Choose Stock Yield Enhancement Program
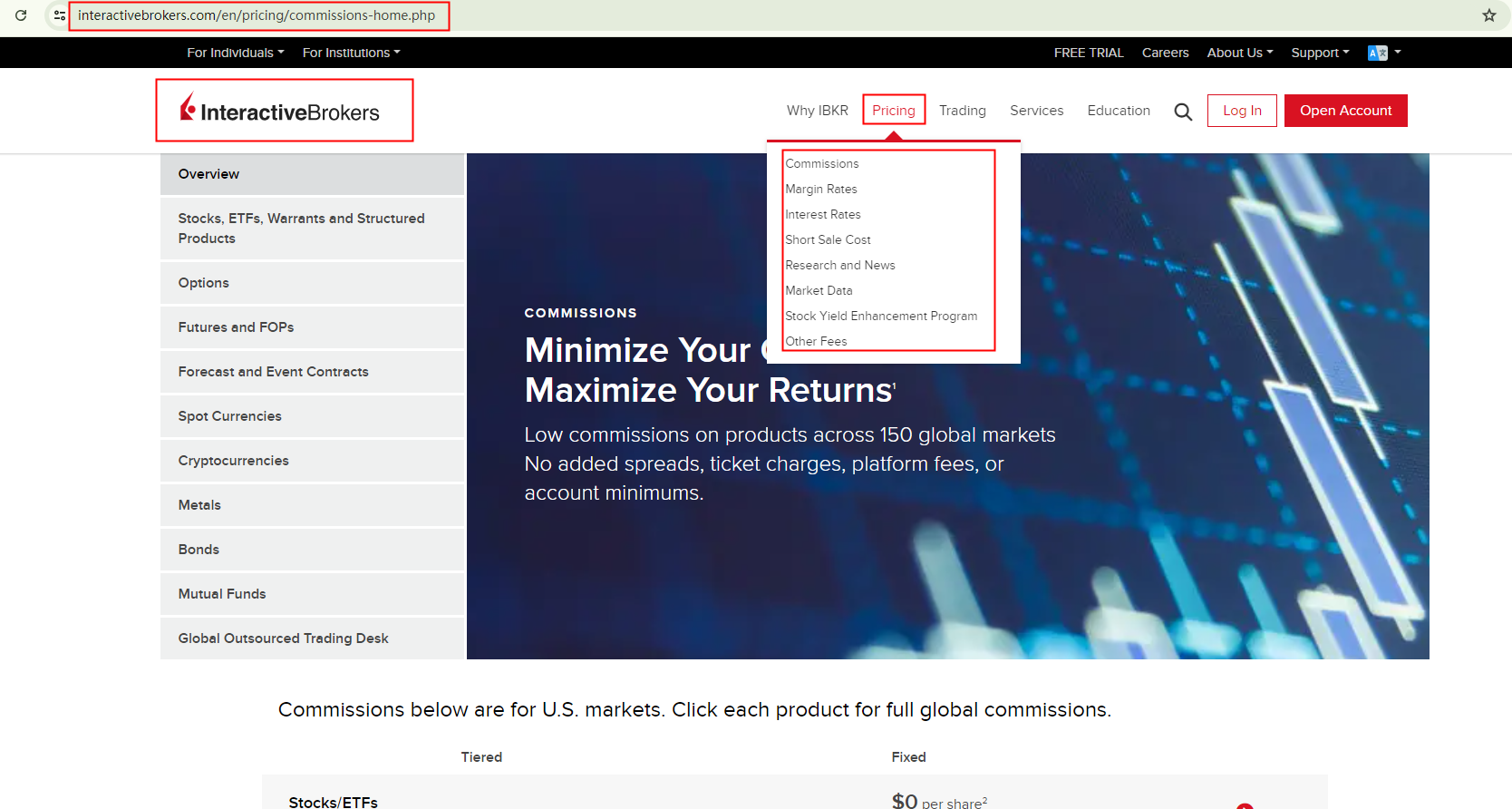 pyautogui.click(x=881, y=316)
